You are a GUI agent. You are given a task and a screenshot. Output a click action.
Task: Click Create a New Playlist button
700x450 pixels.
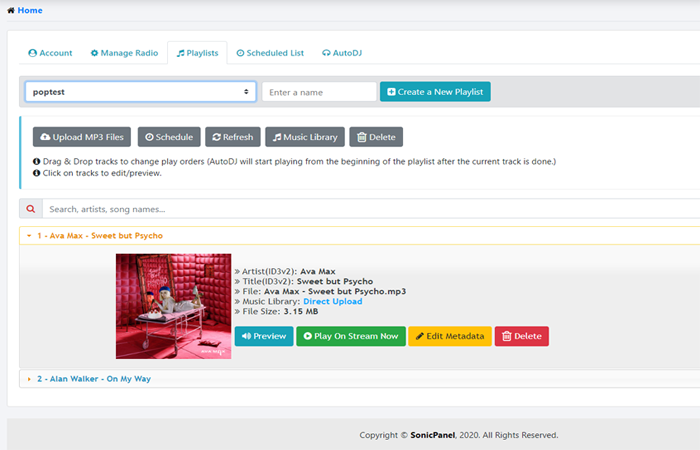coord(435,92)
